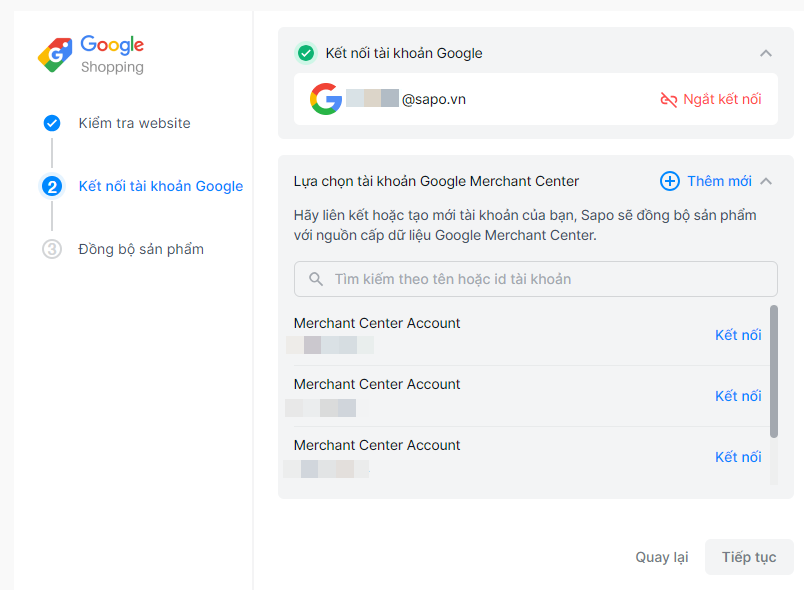Click Thêm mới to add account

pos(719,181)
